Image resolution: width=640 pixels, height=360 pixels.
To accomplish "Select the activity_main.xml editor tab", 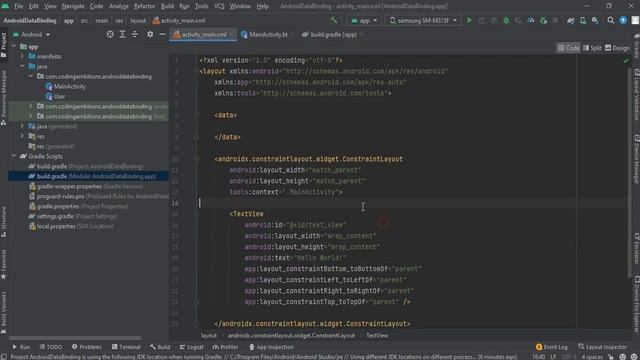I will (x=203, y=35).
